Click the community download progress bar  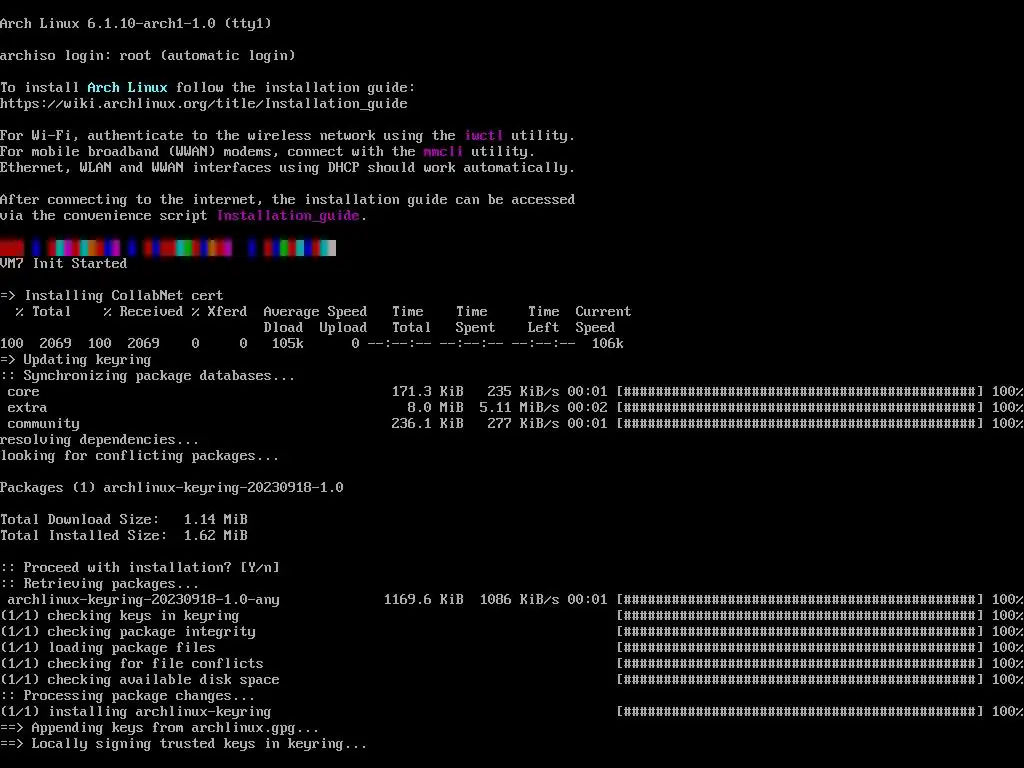800,424
